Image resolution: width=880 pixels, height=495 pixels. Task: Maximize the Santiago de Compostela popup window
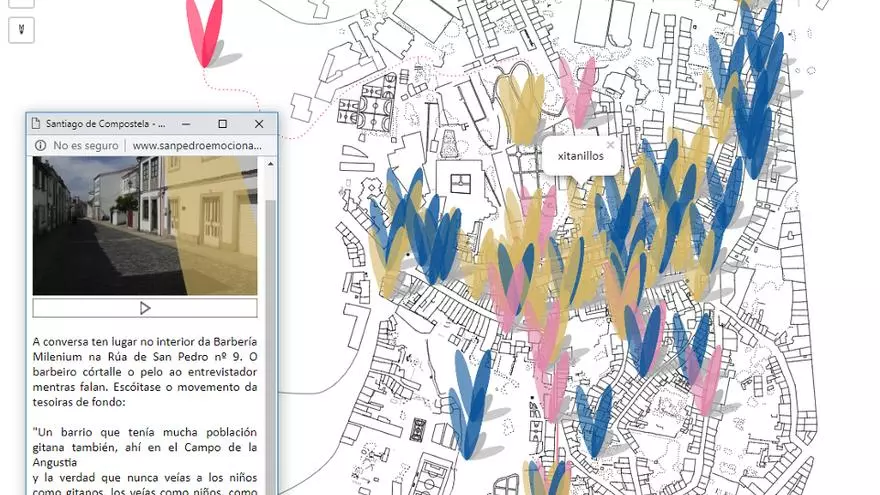222,124
